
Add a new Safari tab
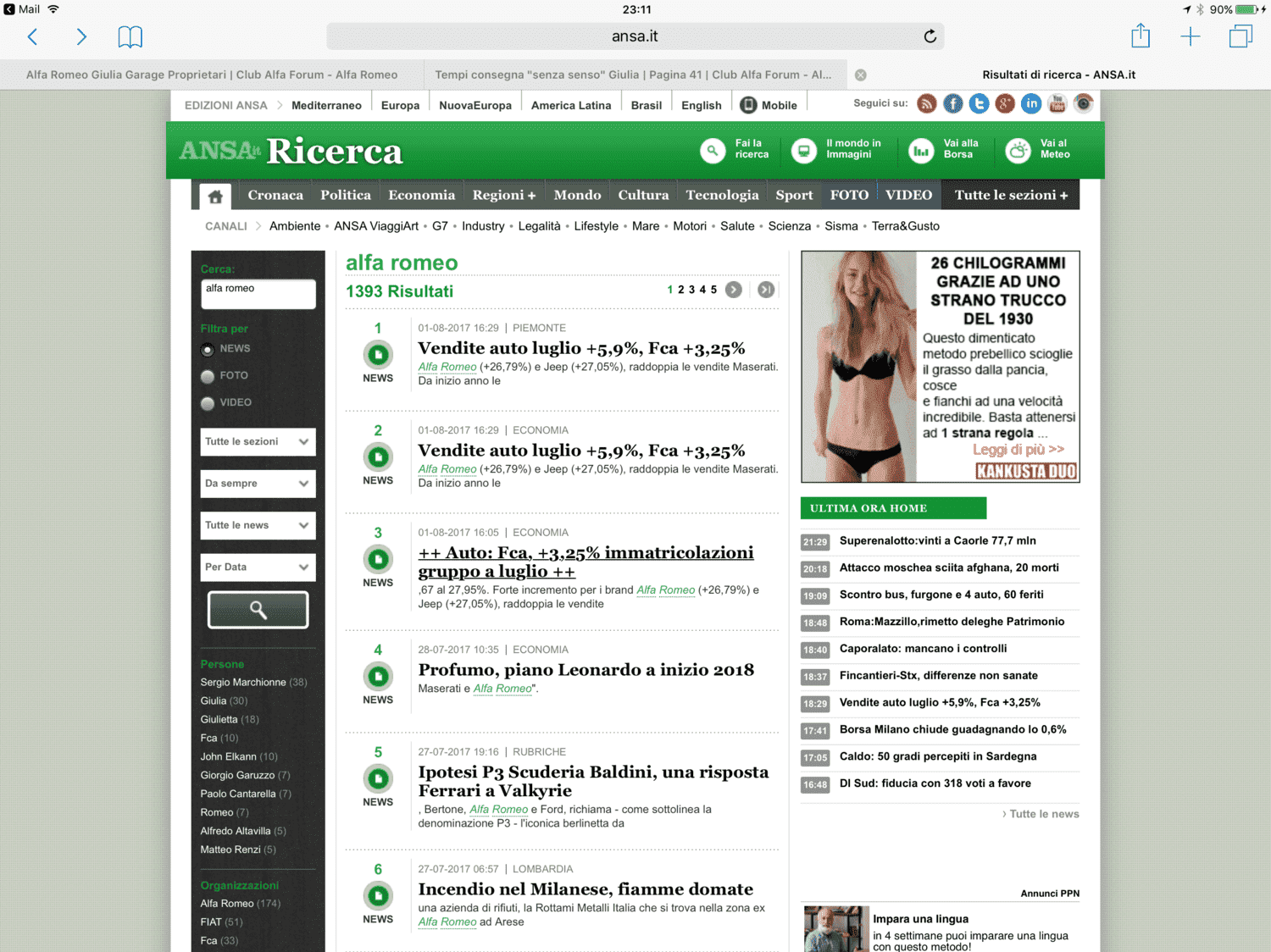tap(1191, 36)
